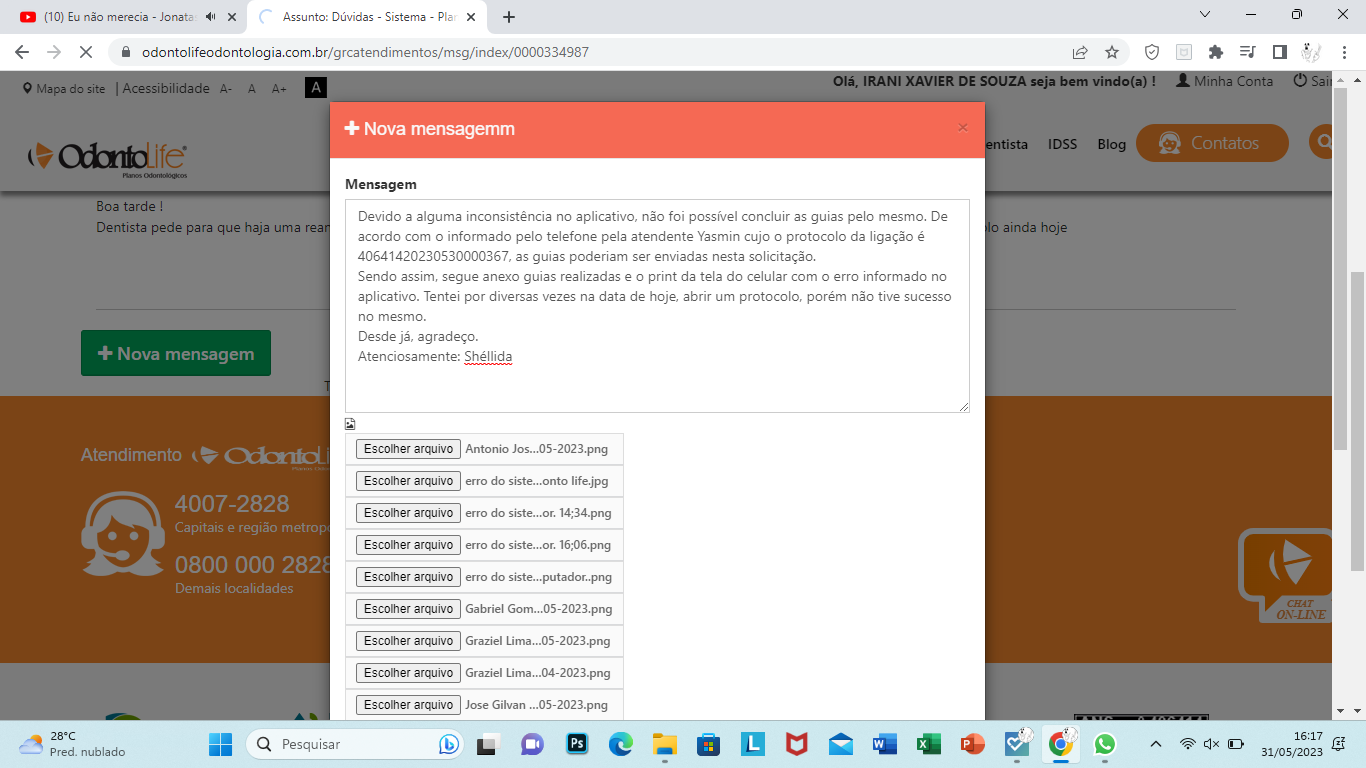Screen dimensions: 1366x768
Task: Decrease font size with A- control
Action: coord(226,88)
